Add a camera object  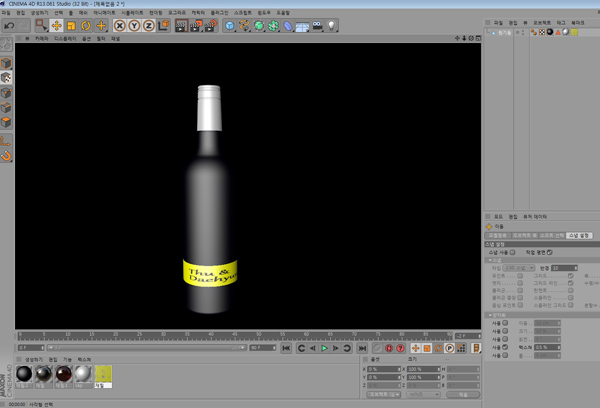[317, 26]
